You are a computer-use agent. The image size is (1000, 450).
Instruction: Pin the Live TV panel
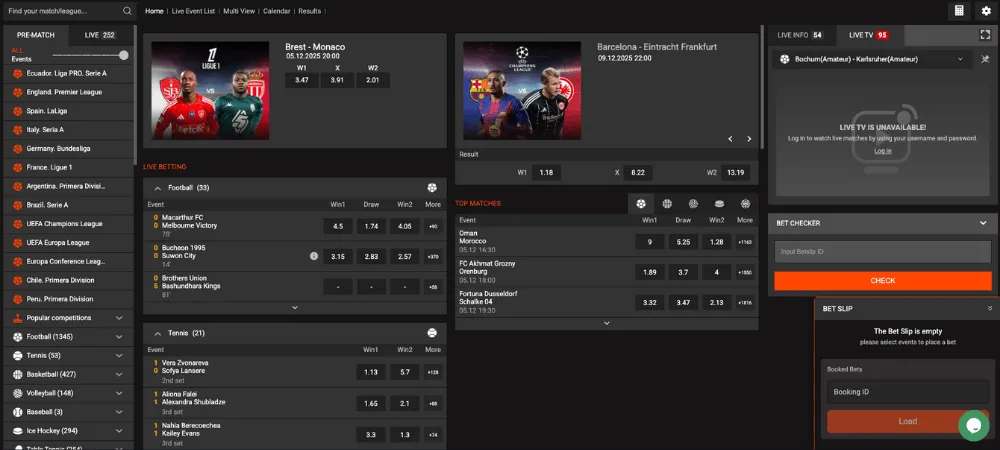point(985,60)
